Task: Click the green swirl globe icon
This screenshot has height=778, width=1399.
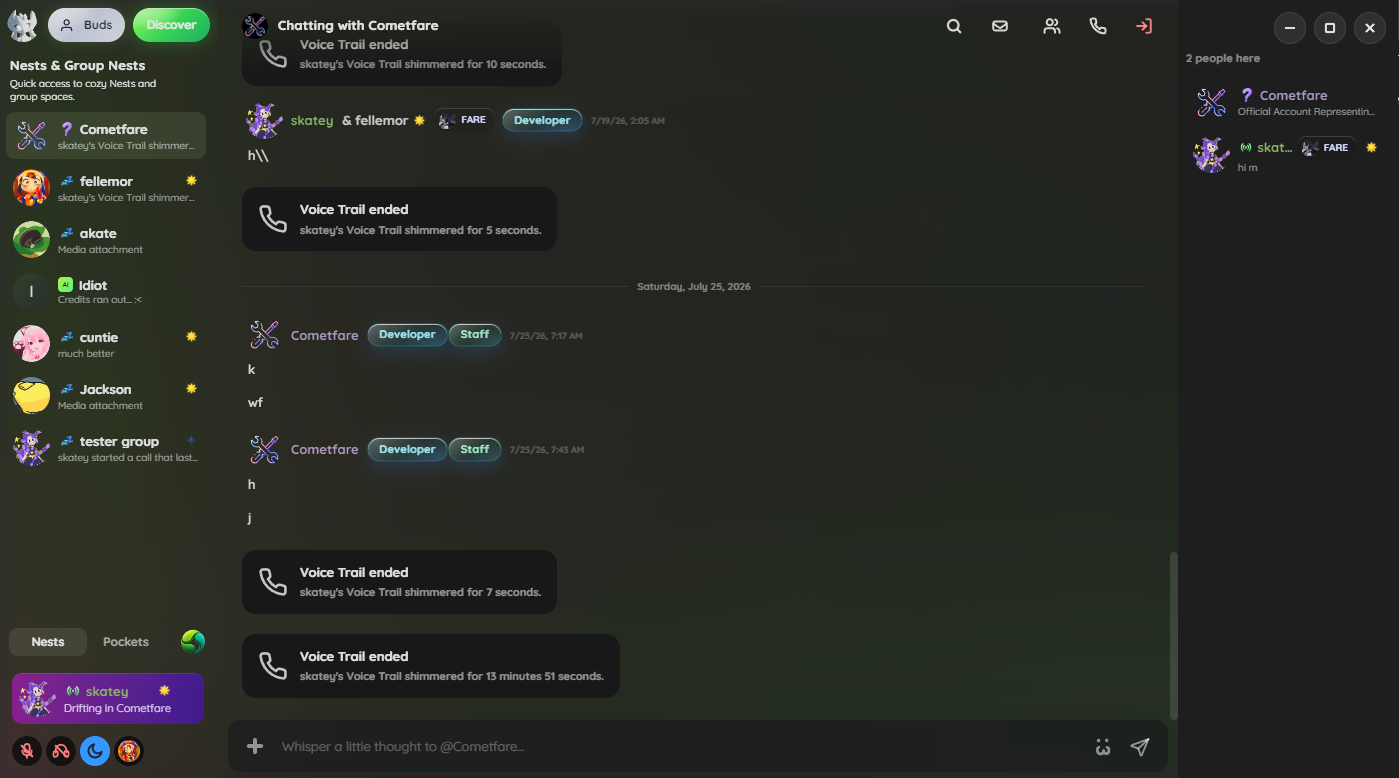Action: [x=193, y=641]
